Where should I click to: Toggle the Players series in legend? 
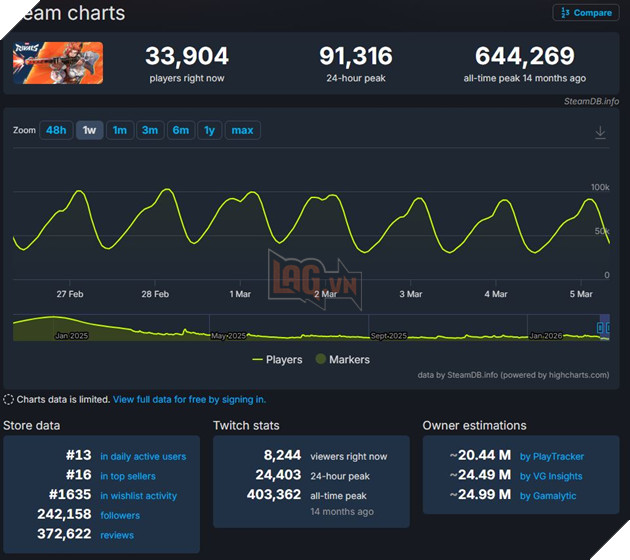(x=277, y=359)
